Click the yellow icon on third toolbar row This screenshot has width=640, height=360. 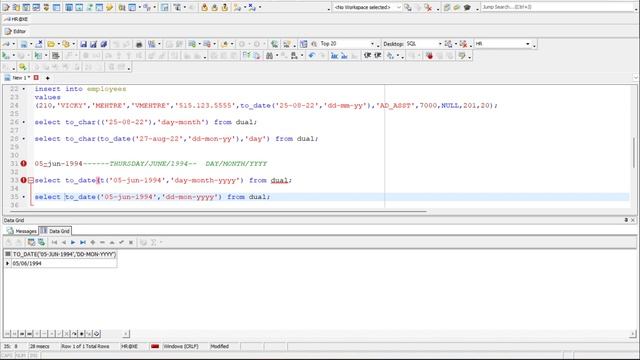point(22,67)
